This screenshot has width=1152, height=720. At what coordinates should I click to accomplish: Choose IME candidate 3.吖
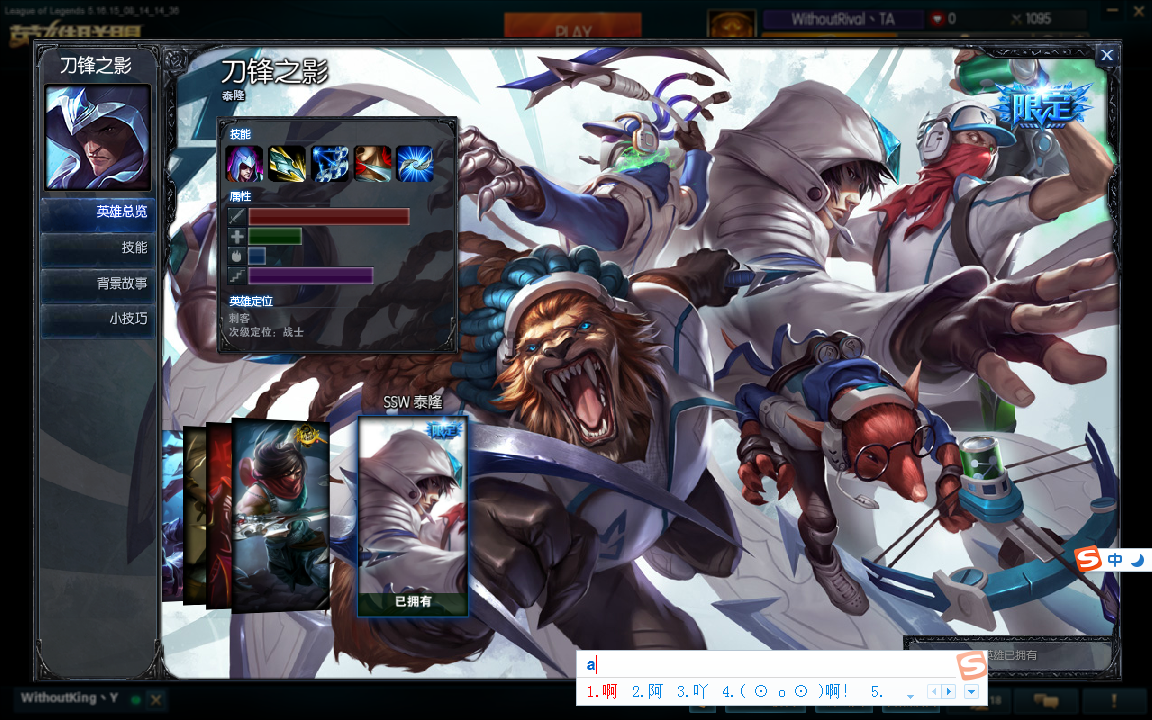pyautogui.click(x=693, y=691)
